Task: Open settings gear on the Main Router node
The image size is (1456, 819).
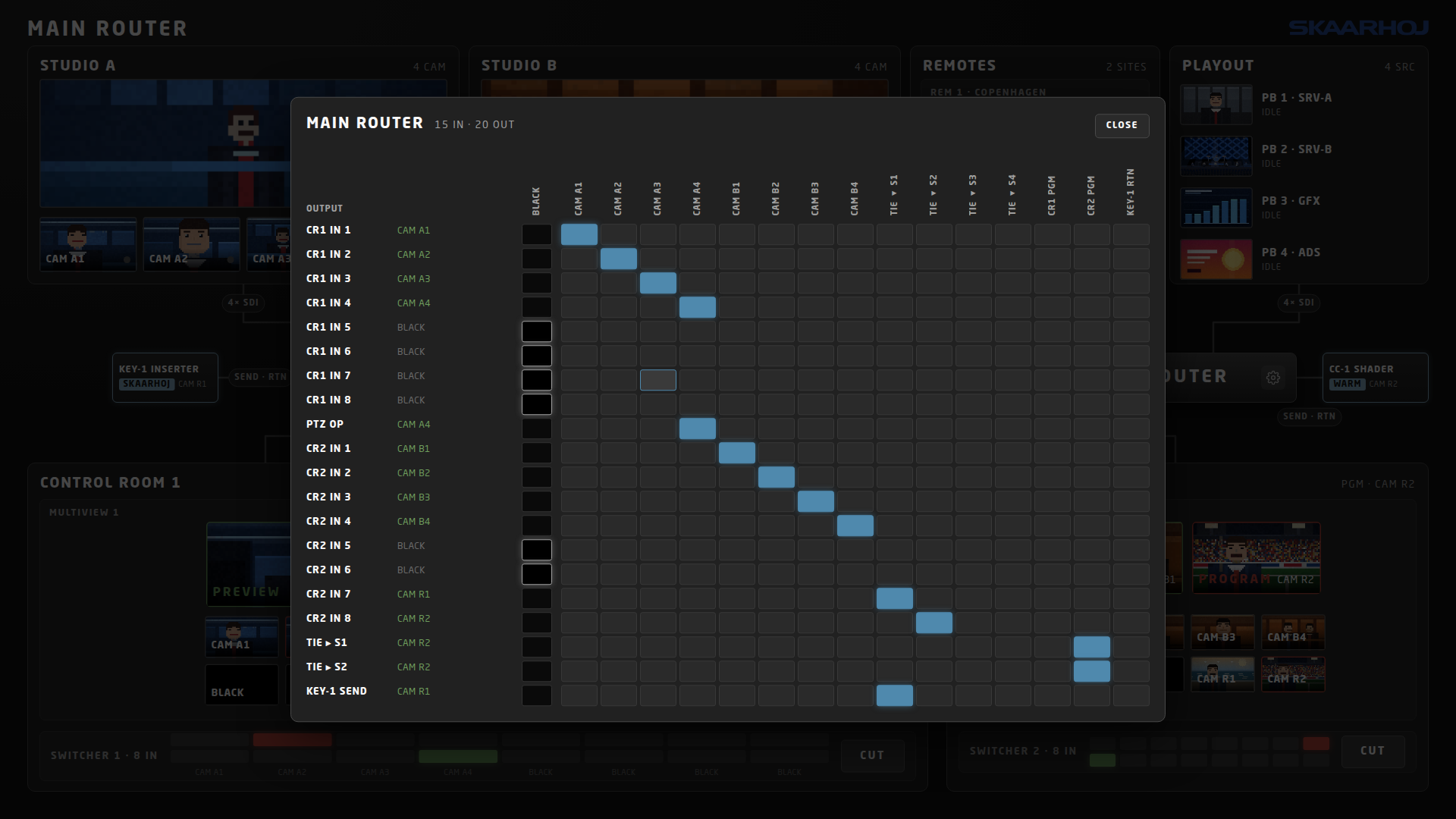Action: pyautogui.click(x=1273, y=377)
